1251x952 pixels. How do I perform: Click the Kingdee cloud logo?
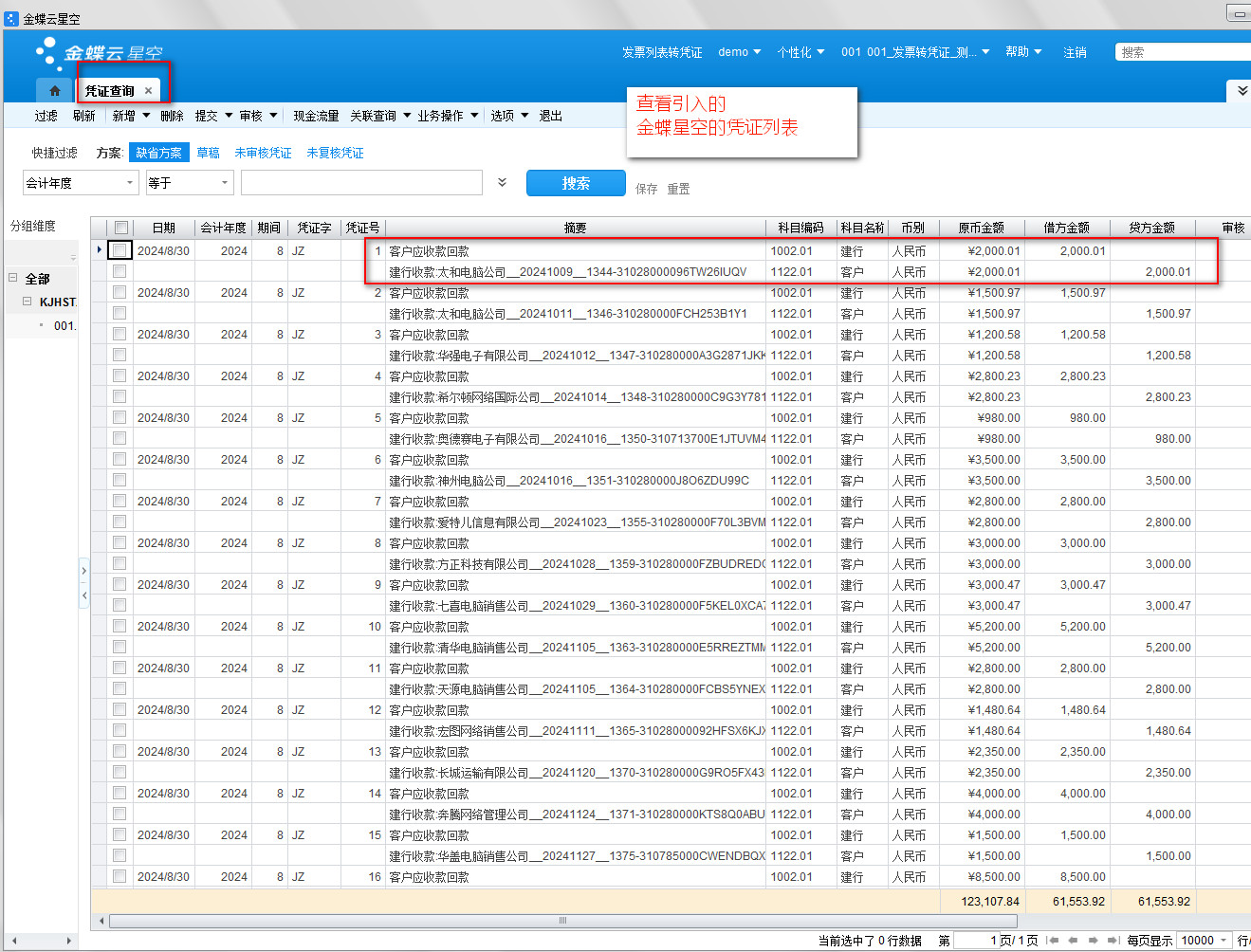[99, 53]
